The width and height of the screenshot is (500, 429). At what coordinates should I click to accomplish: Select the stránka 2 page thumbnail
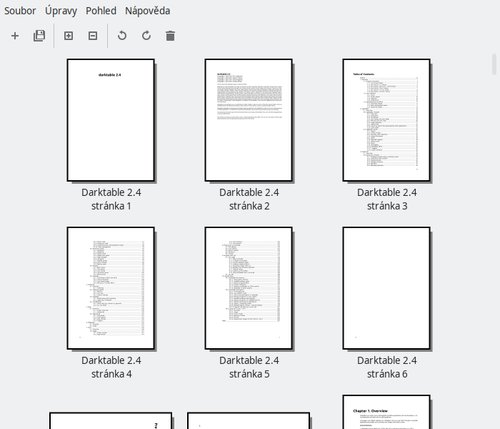(x=249, y=120)
